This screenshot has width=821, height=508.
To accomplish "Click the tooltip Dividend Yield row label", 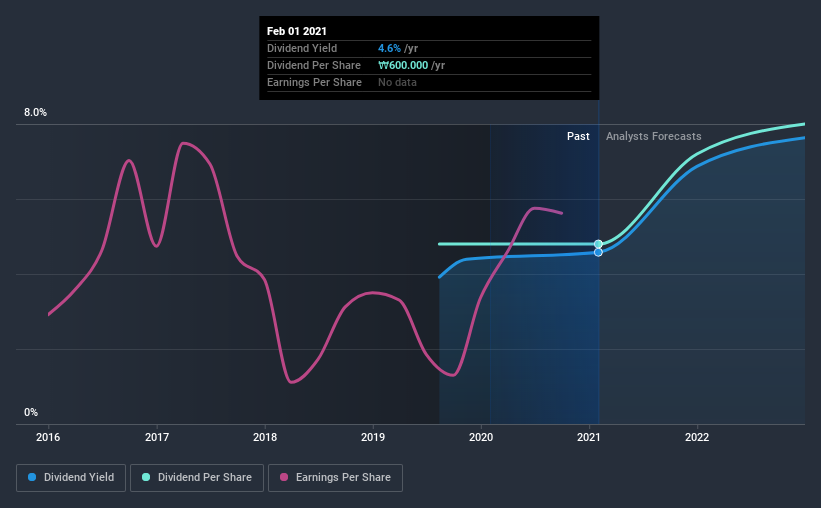I will pyautogui.click(x=302, y=48).
